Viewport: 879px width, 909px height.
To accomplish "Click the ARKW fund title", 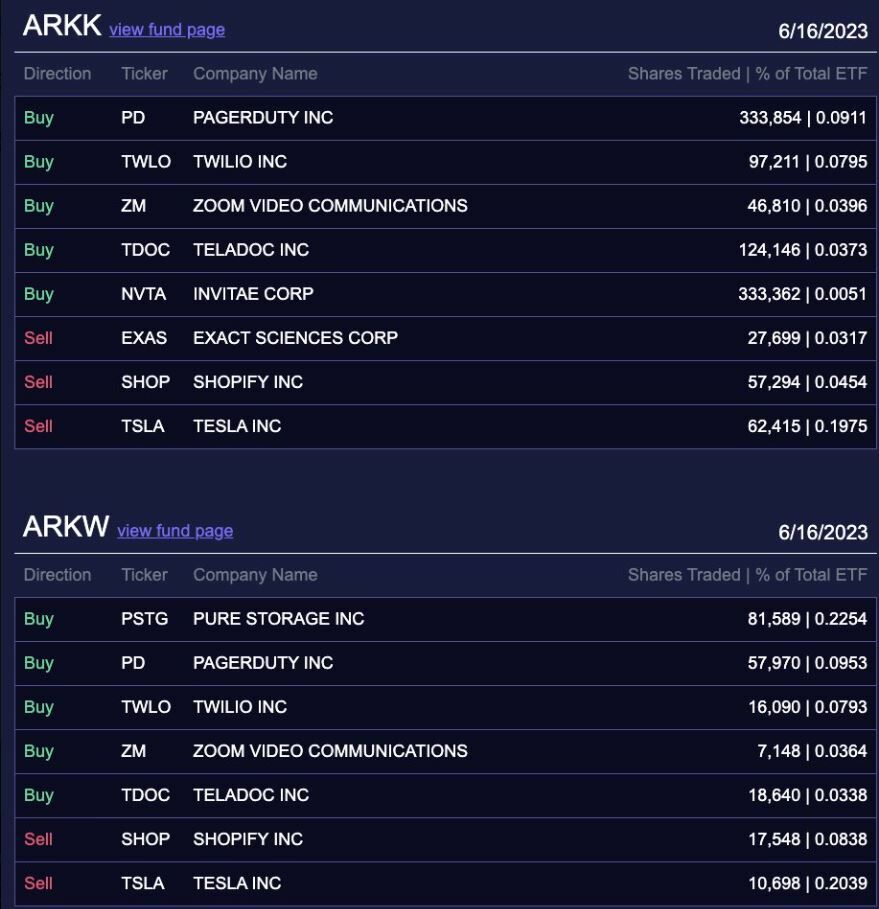I will 66,527.
